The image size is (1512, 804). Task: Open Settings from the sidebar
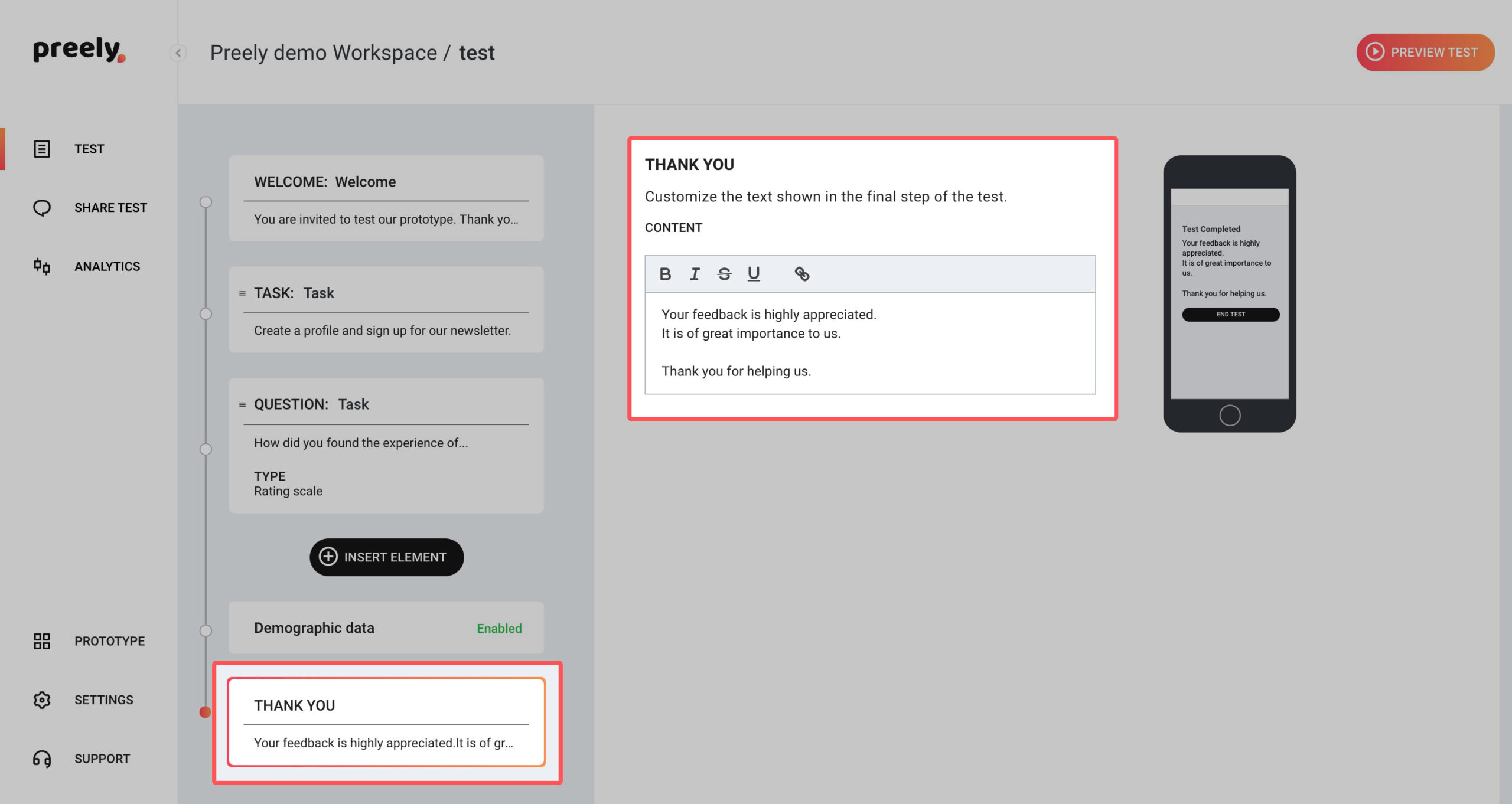pyautogui.click(x=103, y=700)
